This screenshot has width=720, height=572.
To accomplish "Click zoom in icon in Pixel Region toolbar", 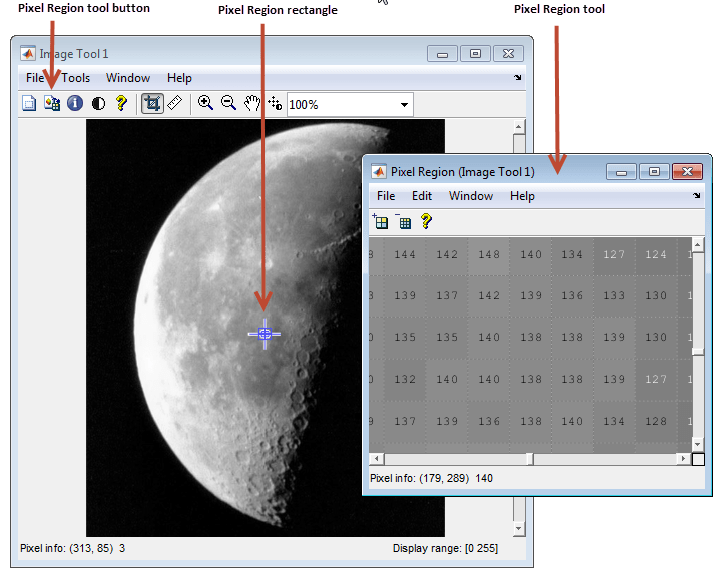I will coord(381,222).
